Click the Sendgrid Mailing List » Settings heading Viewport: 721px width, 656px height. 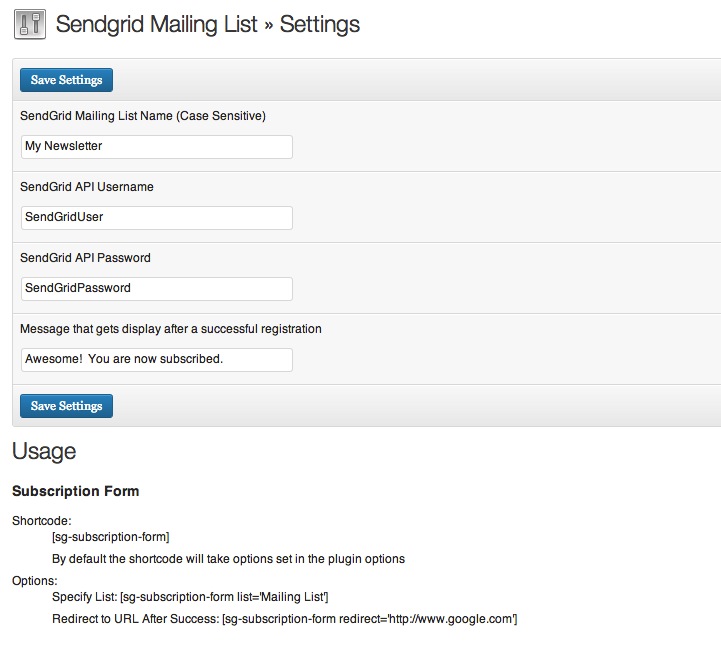click(x=207, y=24)
